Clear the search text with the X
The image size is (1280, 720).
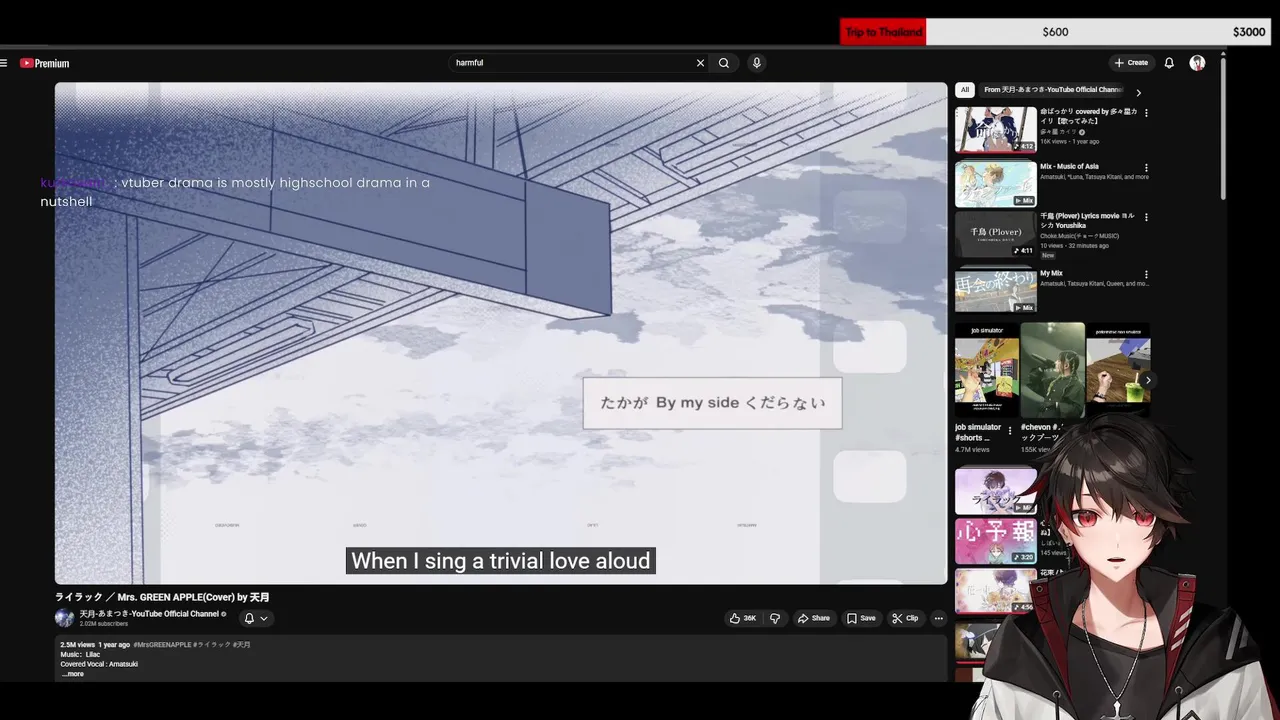[700, 63]
